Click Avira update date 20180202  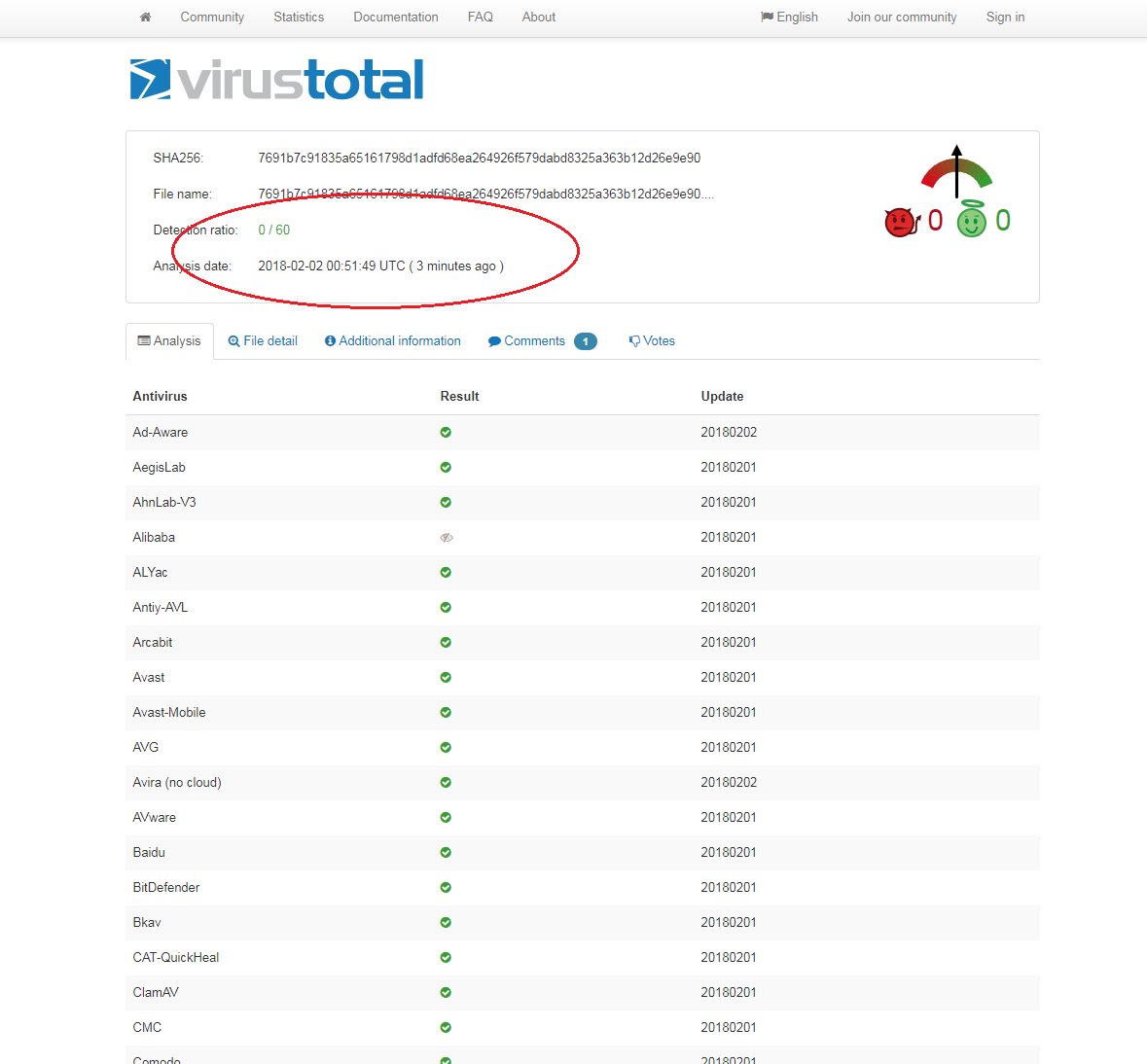(729, 783)
